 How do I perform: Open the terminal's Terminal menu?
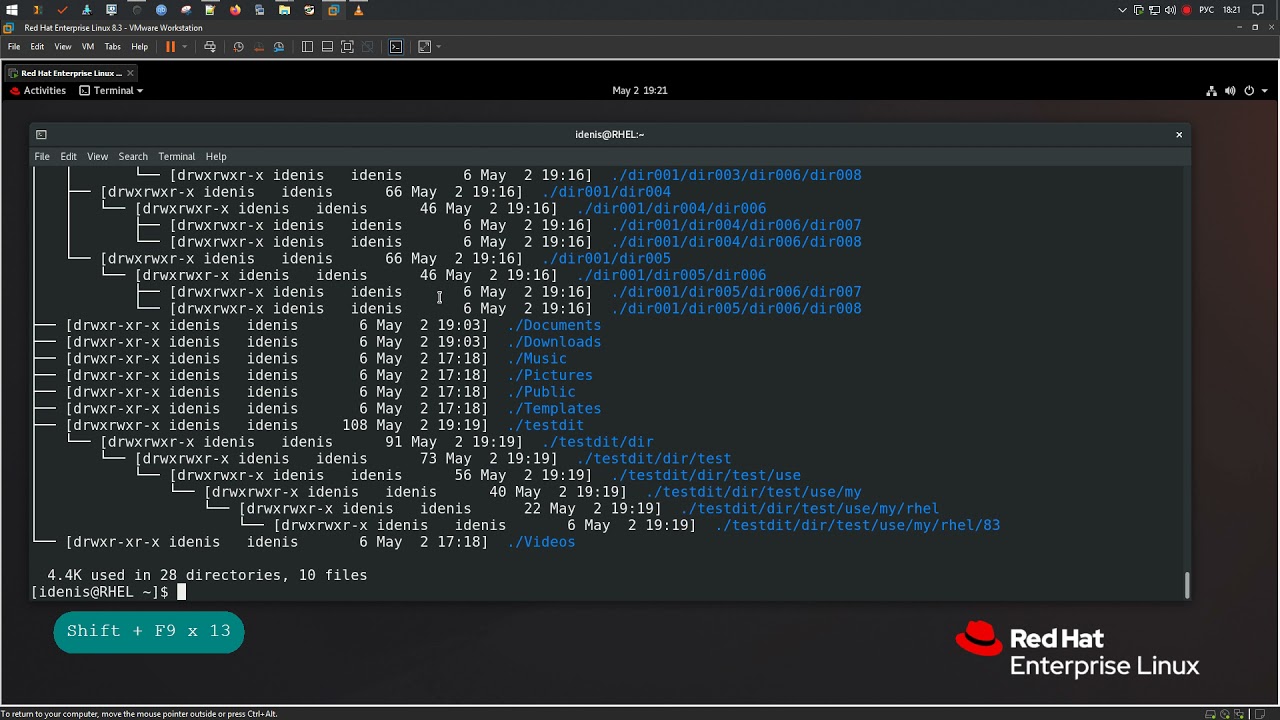pos(176,156)
